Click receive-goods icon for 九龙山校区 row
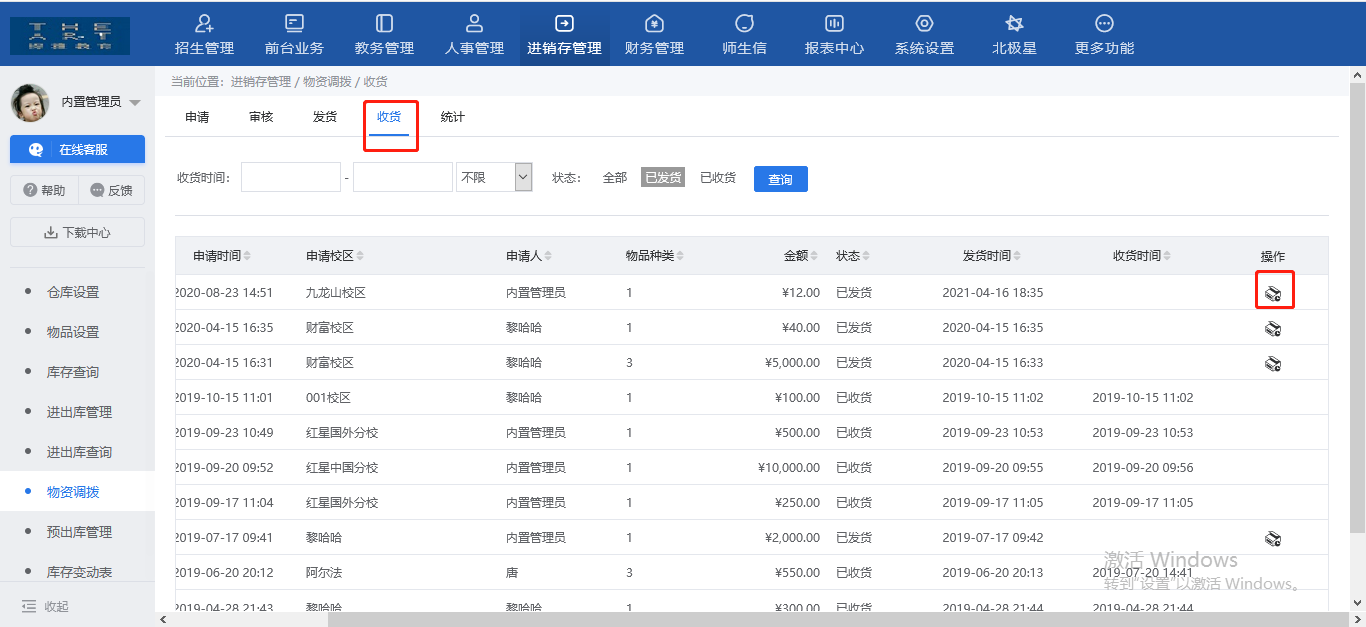This screenshot has width=1366, height=627. point(1273,293)
